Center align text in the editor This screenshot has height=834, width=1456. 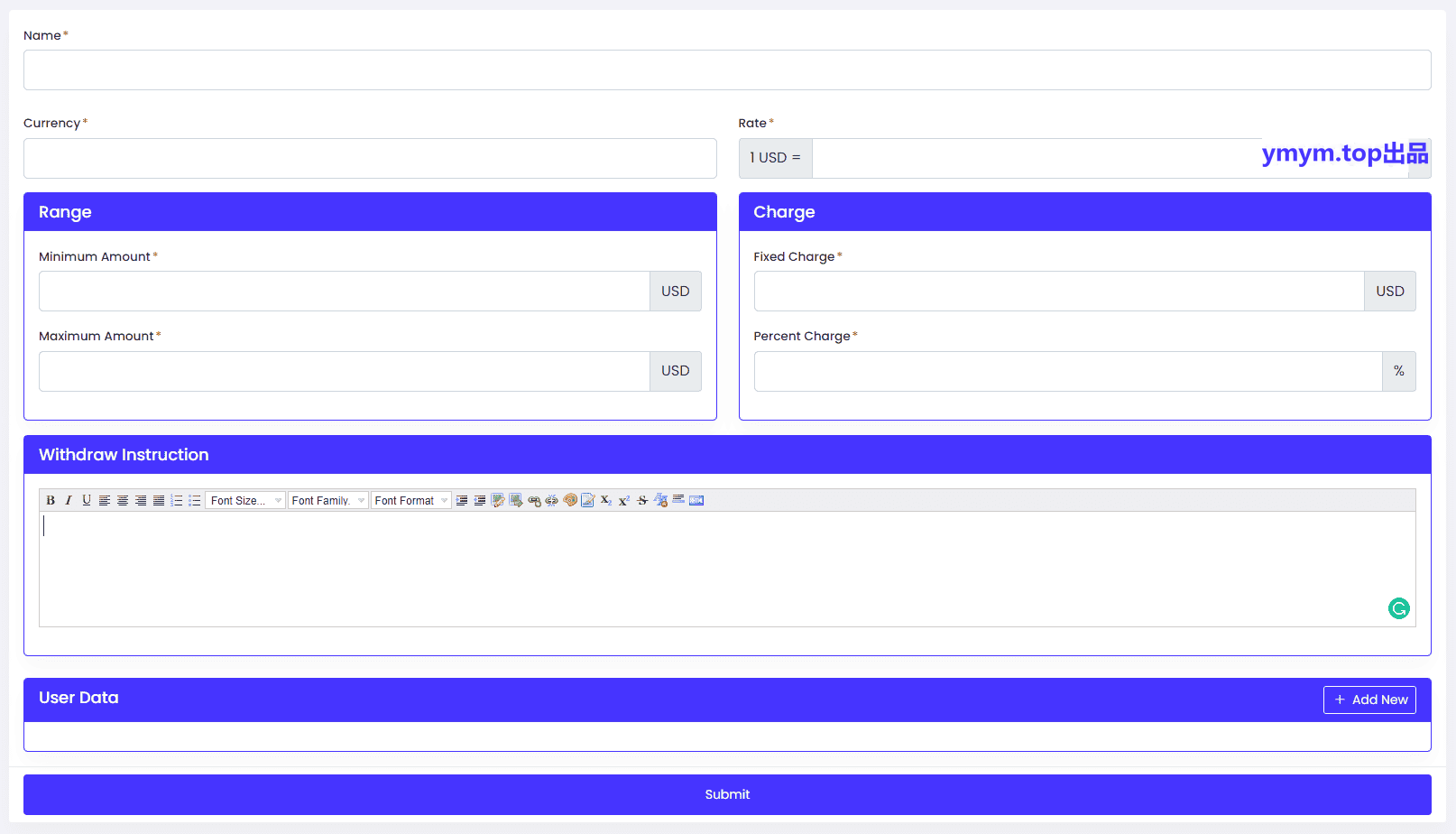tap(123, 500)
